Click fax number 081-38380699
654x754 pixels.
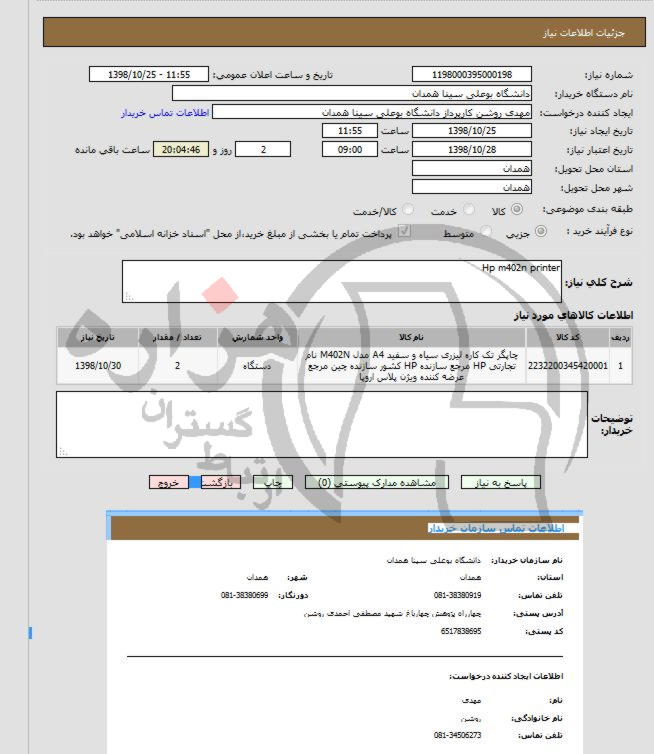pos(244,595)
